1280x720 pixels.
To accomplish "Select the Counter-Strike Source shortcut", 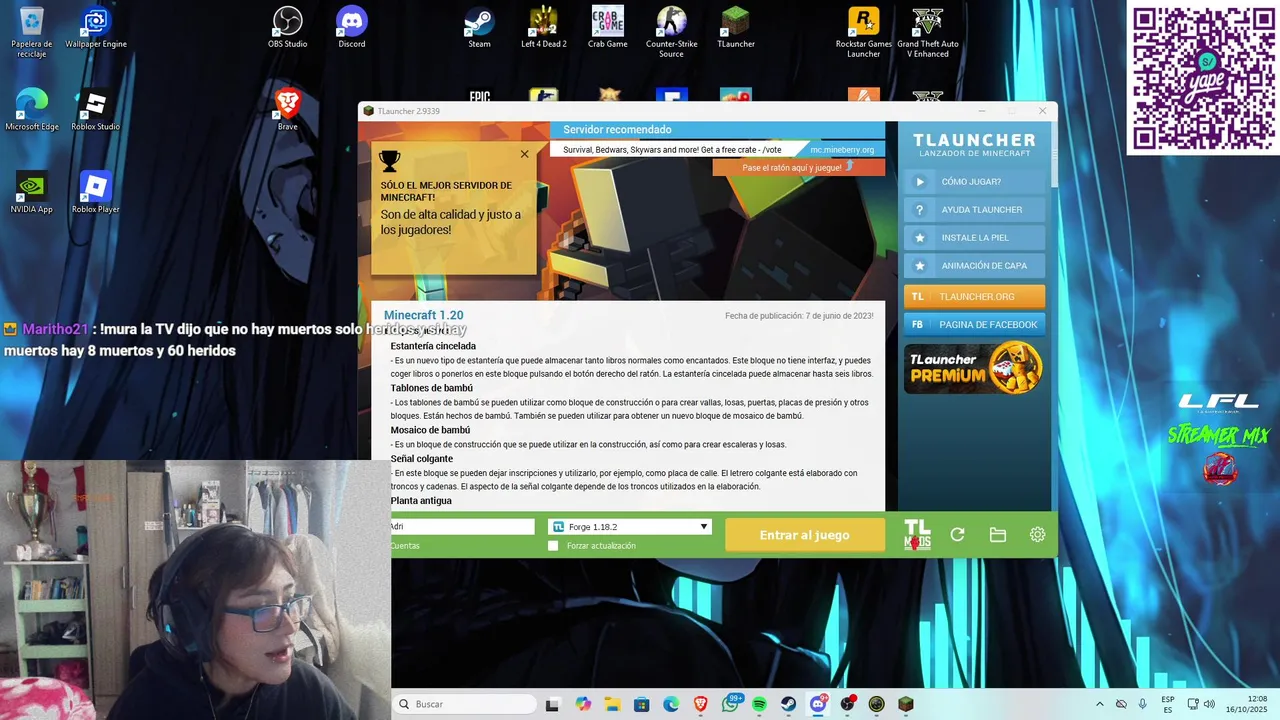I will (x=671, y=32).
